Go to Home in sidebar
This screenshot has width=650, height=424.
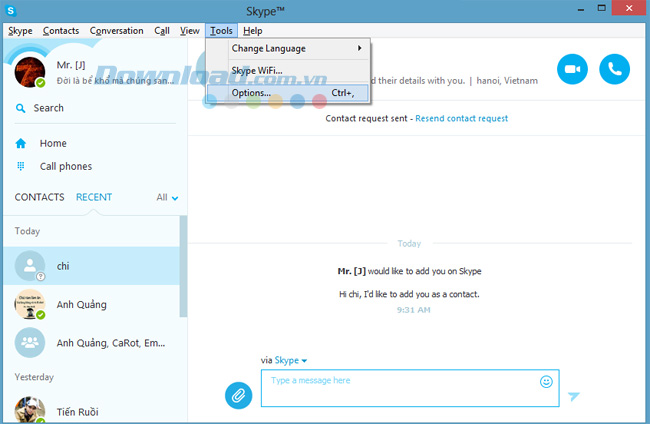(x=53, y=143)
